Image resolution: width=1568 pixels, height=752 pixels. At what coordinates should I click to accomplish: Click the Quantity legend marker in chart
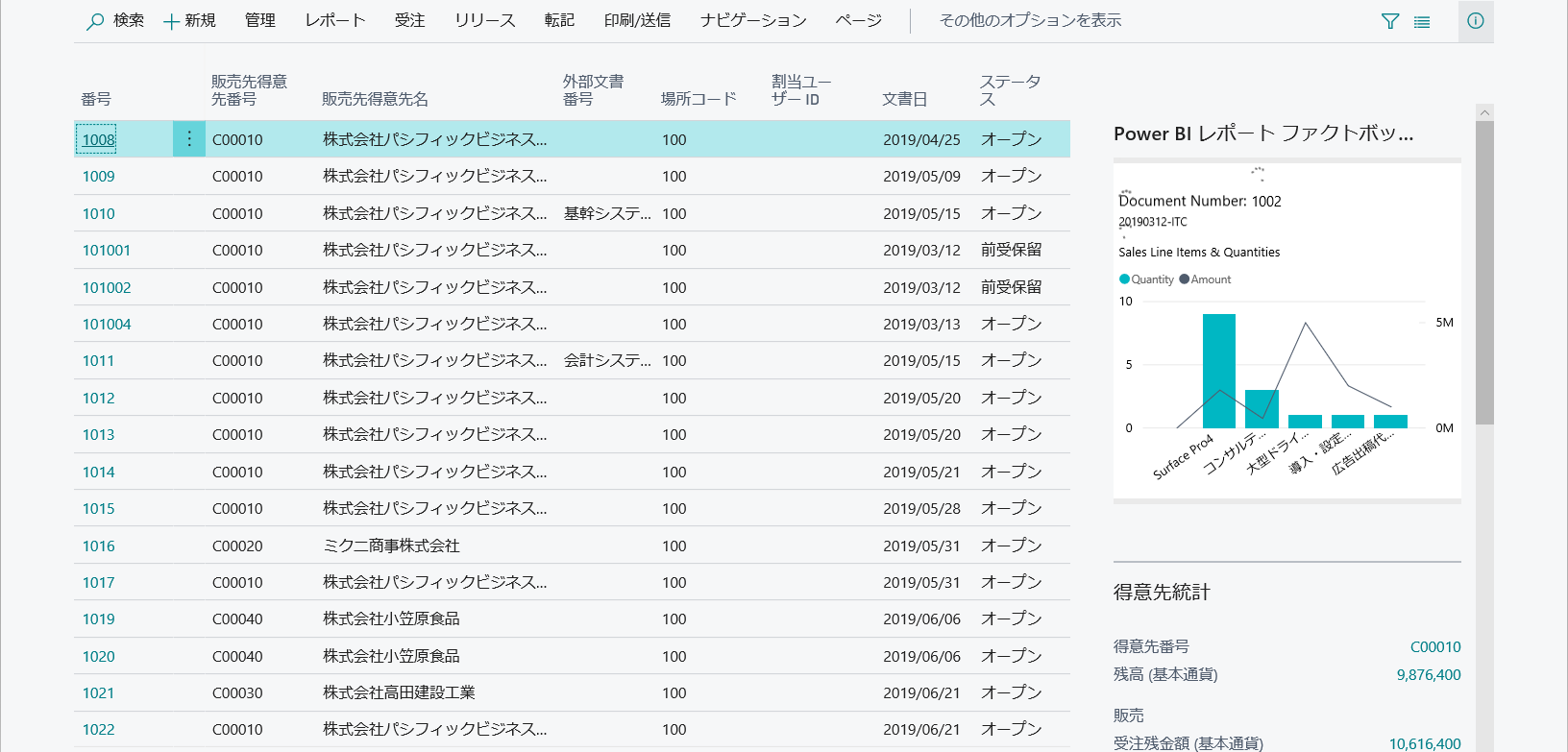[x=1124, y=279]
